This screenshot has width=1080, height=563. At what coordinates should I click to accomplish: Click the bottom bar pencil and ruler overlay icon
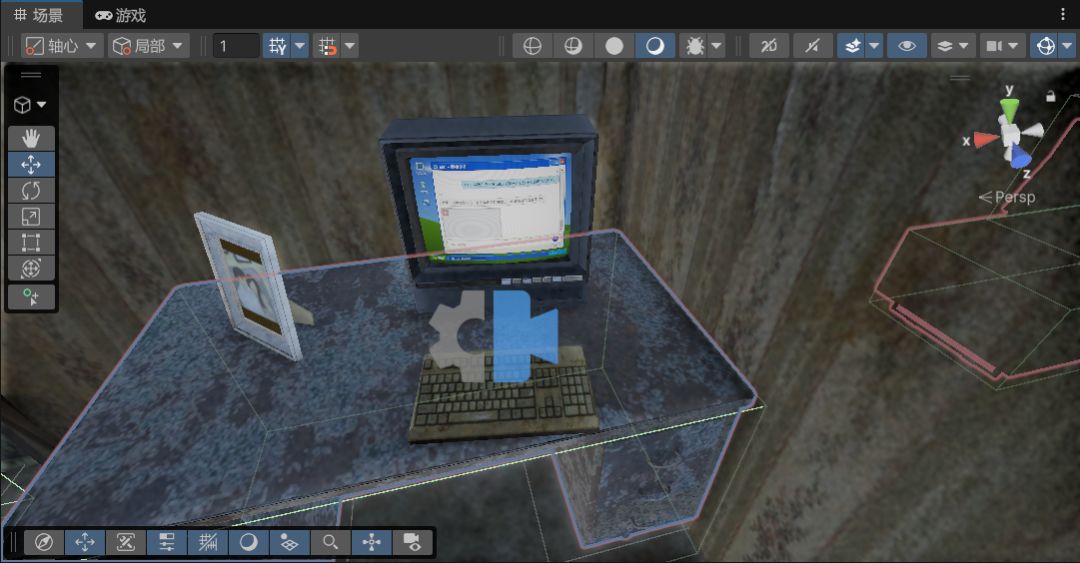(126, 543)
